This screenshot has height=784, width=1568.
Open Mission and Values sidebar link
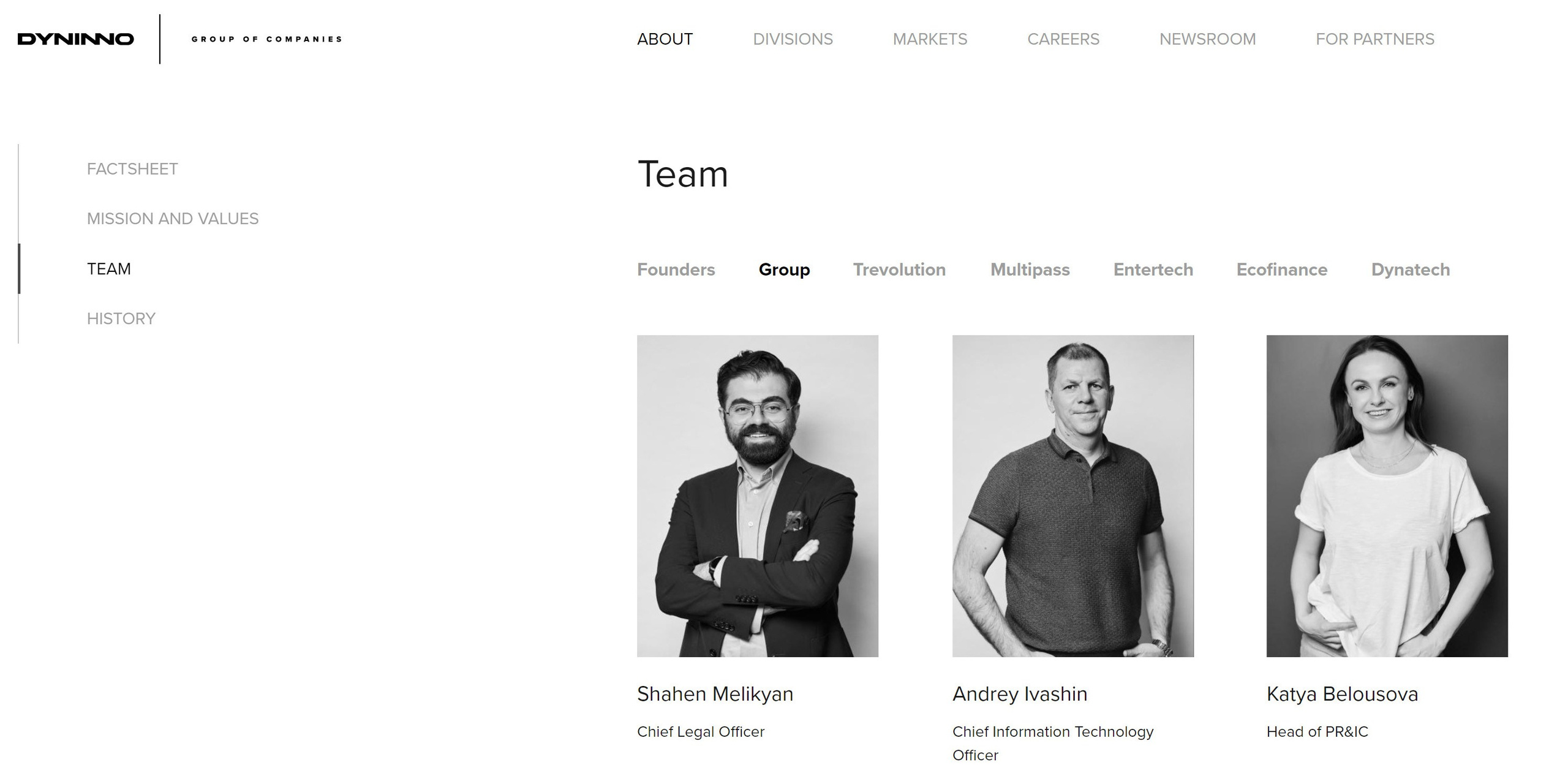pos(173,219)
